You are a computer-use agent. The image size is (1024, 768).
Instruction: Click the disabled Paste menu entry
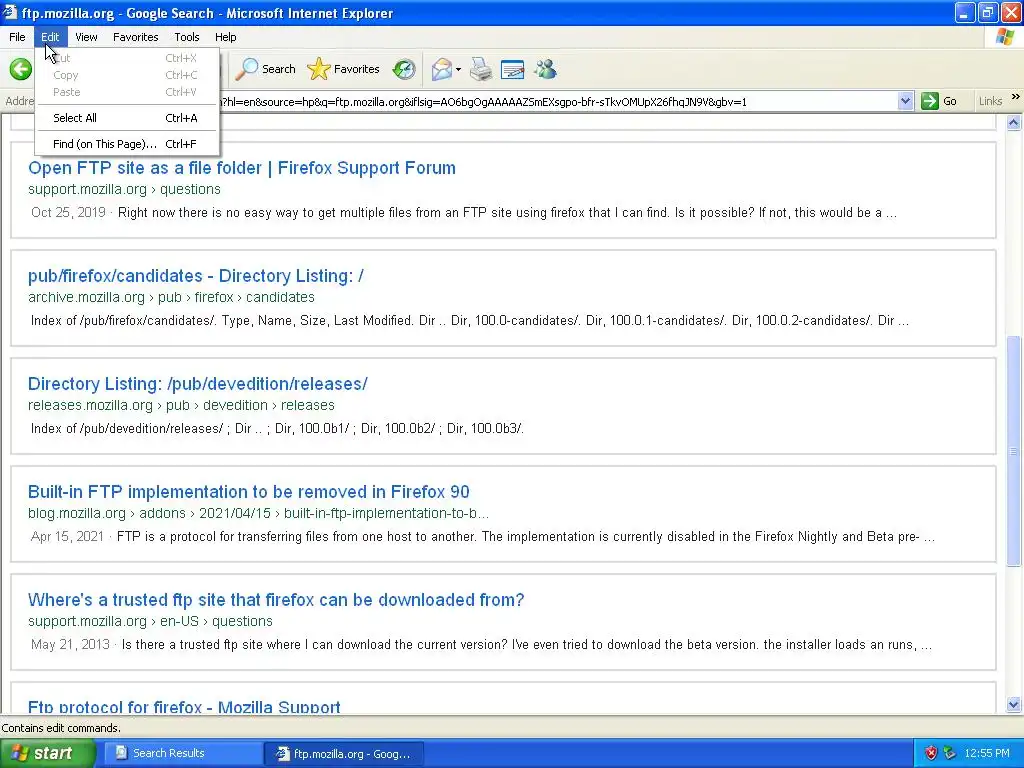coord(127,92)
